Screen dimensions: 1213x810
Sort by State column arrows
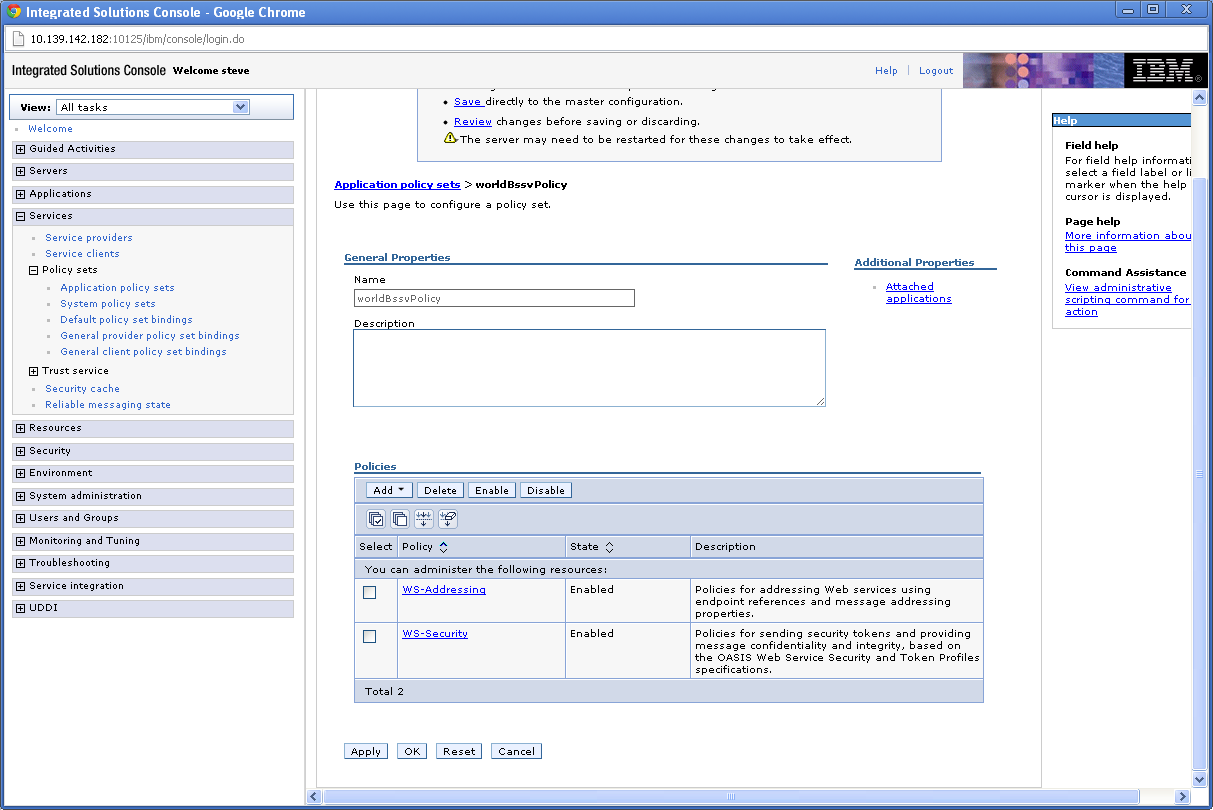pos(609,547)
